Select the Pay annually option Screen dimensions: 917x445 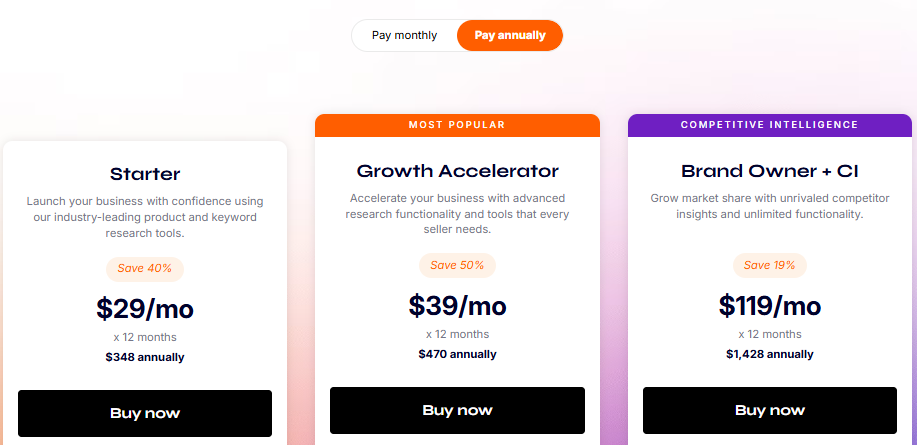point(510,35)
